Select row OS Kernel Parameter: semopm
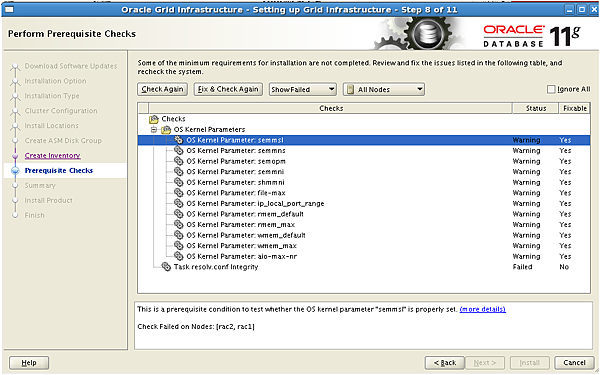 (x=364, y=161)
